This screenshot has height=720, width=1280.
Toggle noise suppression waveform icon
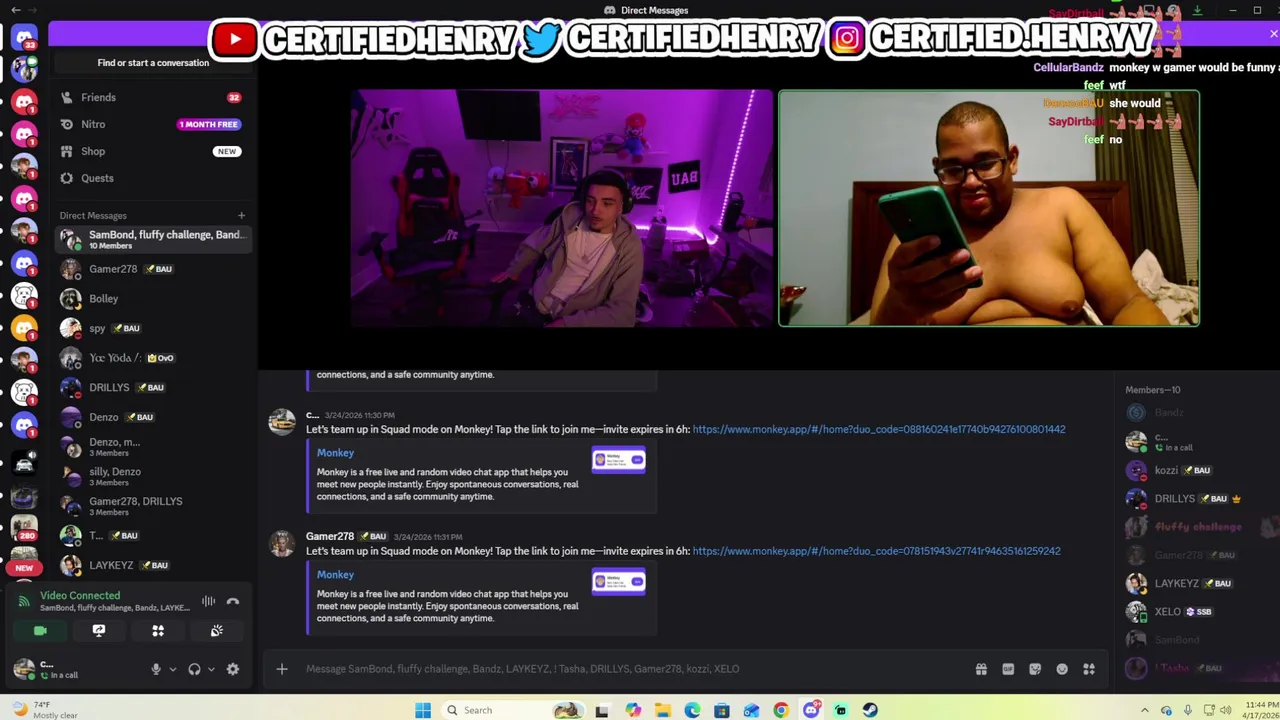pos(208,601)
